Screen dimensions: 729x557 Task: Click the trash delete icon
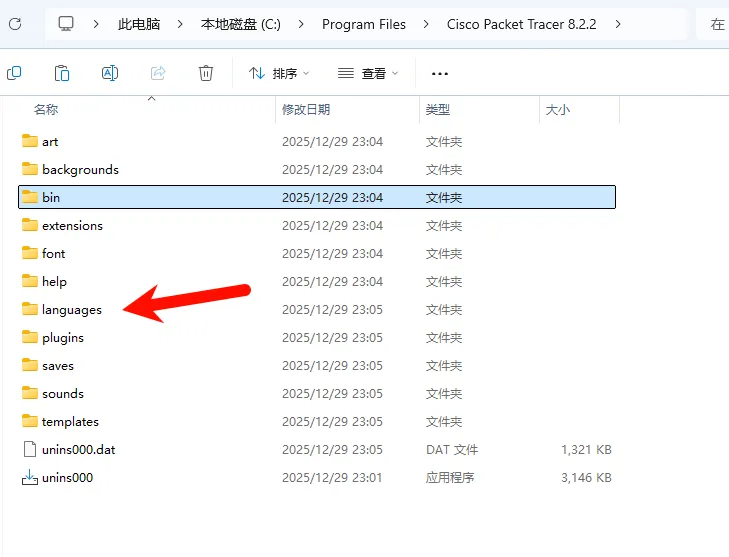205,73
